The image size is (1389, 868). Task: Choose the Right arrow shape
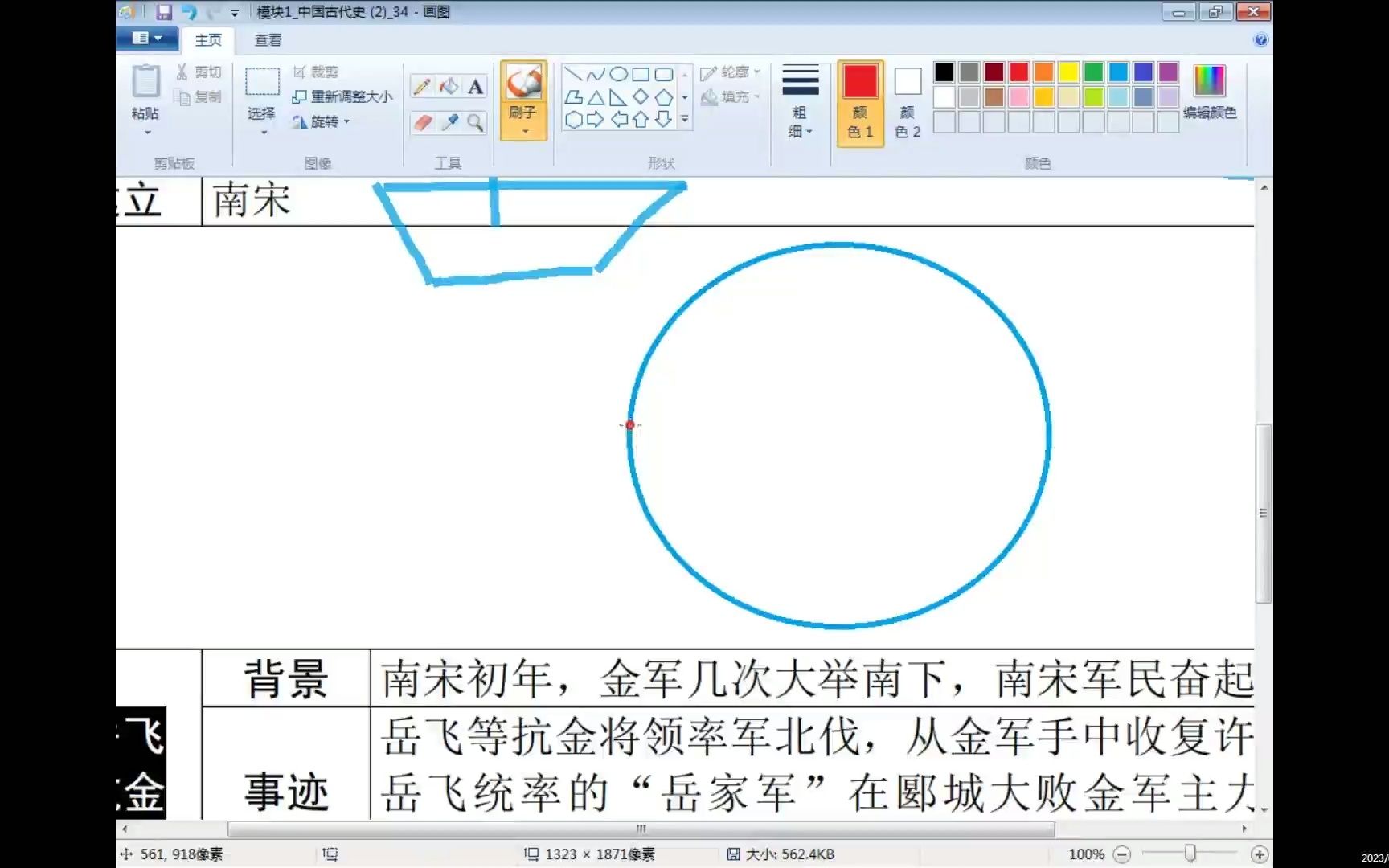point(596,120)
